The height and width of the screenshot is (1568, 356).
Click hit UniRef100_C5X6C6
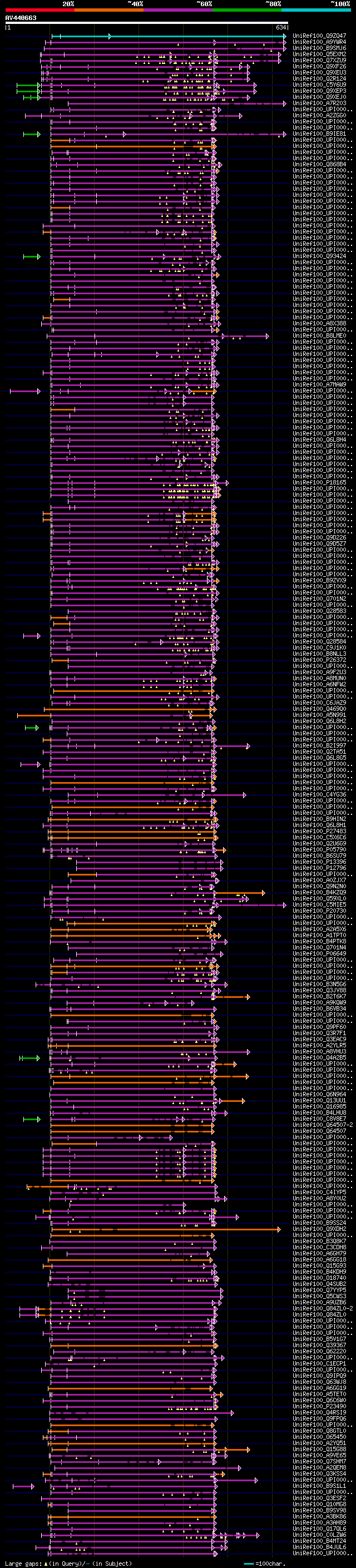(319, 838)
